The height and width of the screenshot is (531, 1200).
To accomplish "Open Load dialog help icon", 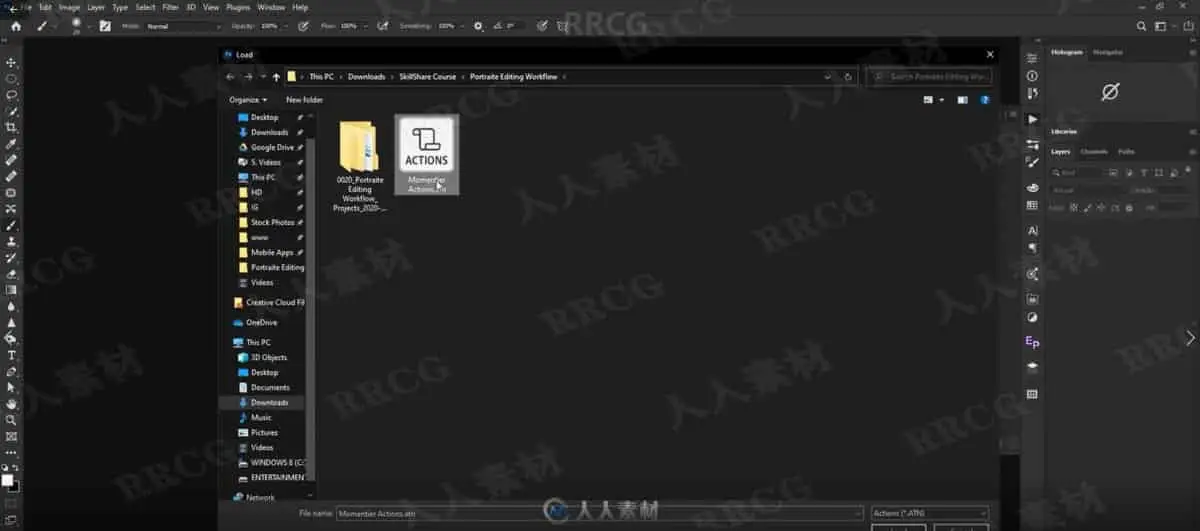I will [985, 100].
